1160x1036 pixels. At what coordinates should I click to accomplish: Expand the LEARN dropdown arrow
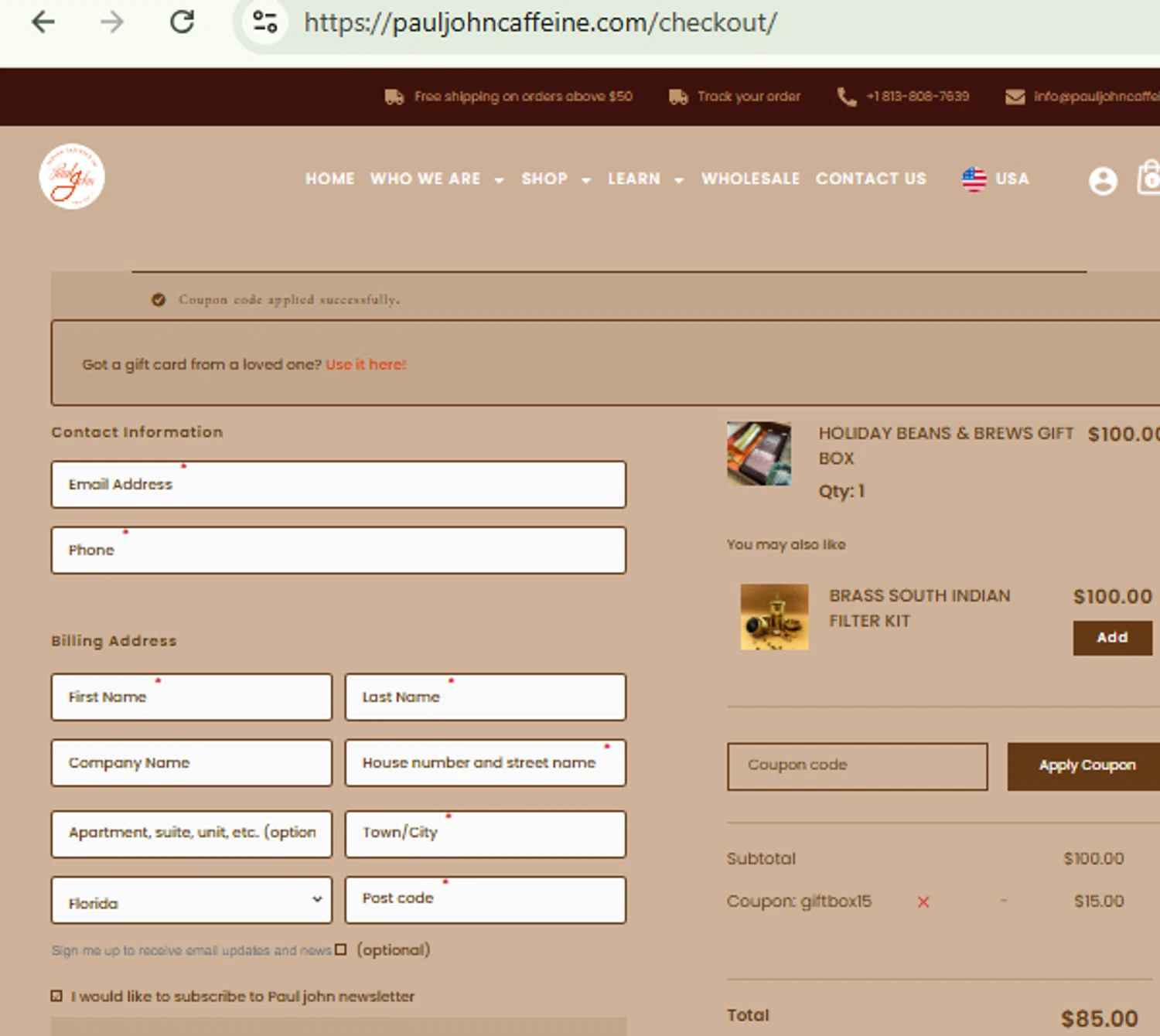(679, 180)
